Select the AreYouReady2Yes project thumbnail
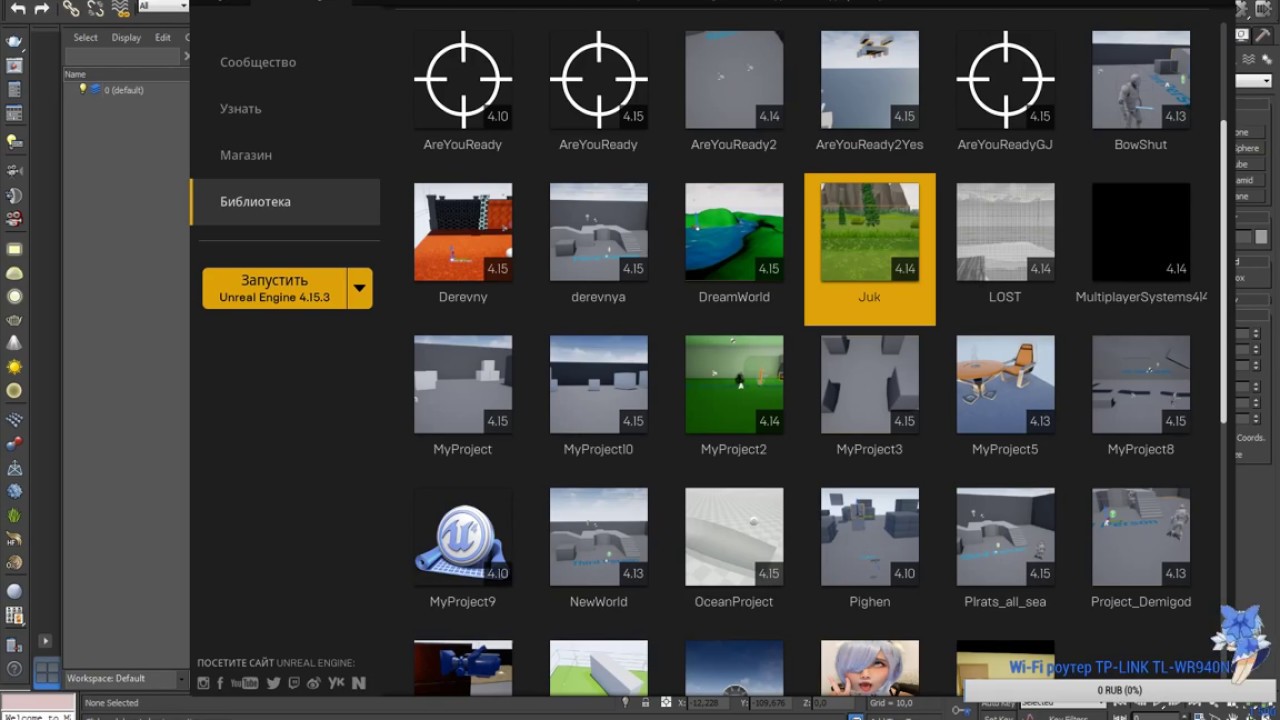Image resolution: width=1280 pixels, height=720 pixels. point(870,80)
